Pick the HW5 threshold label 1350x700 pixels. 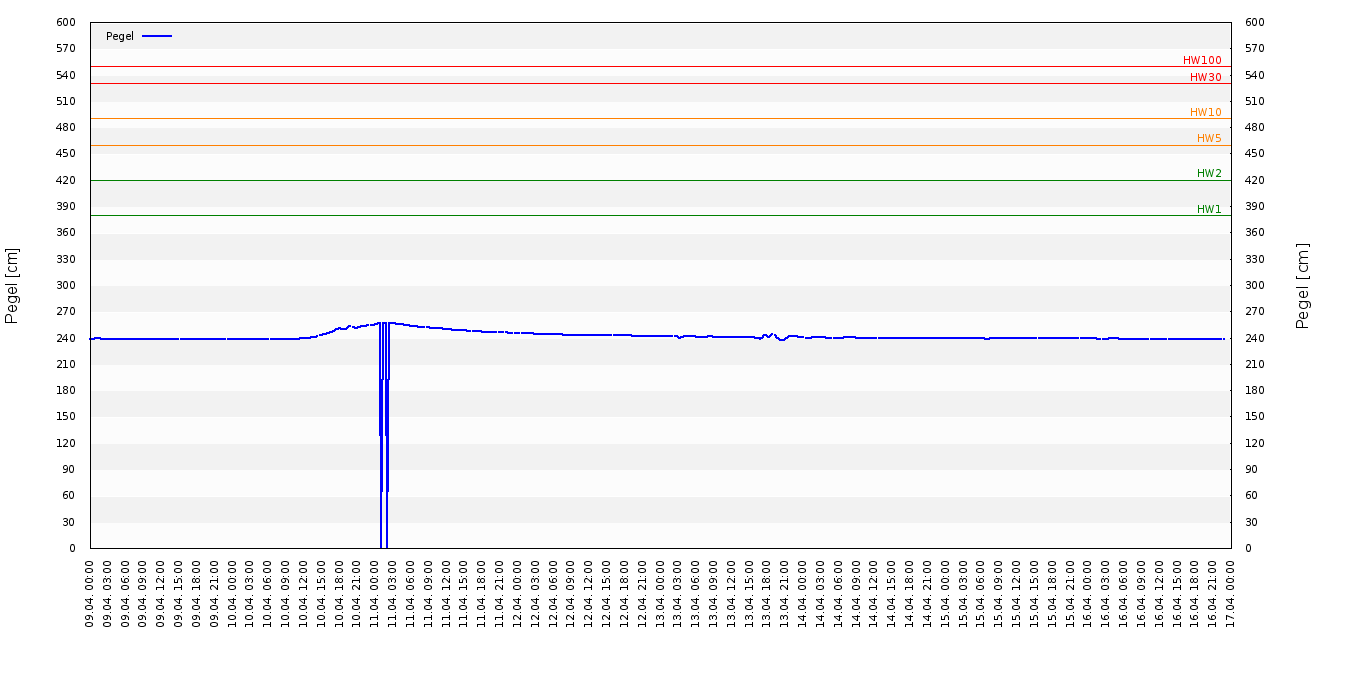tap(1209, 138)
